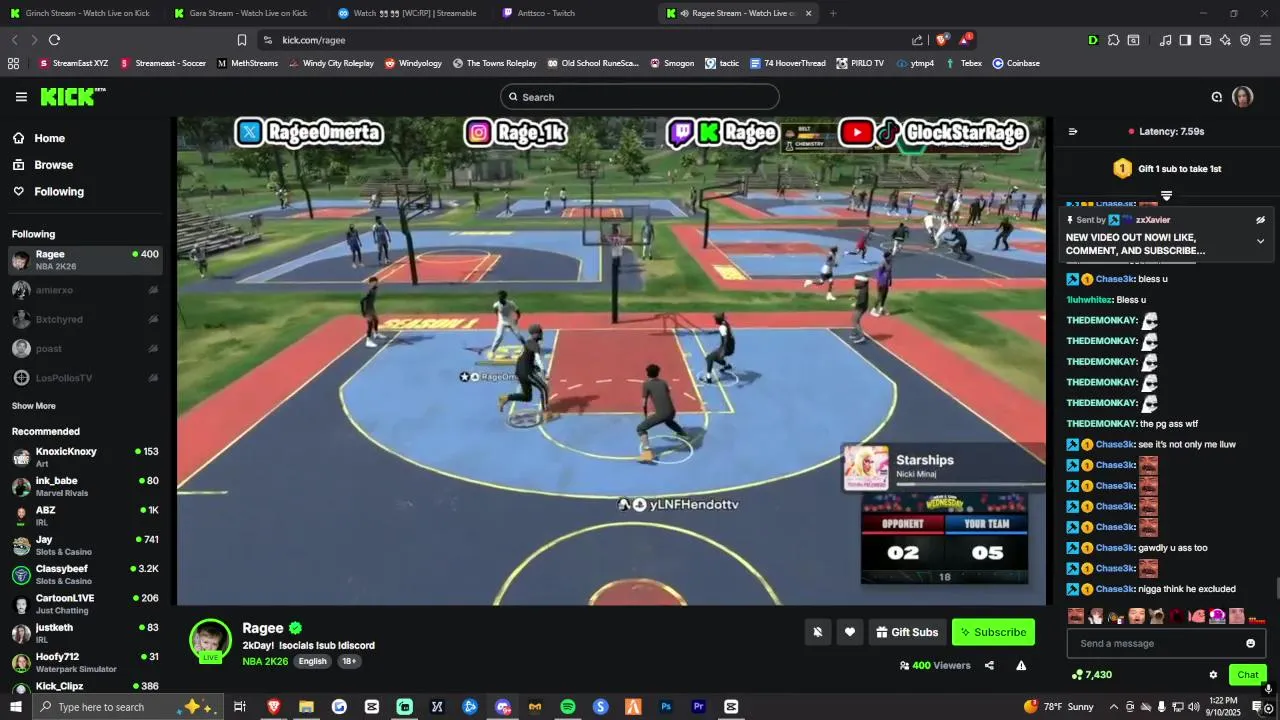Open the browser main menu

1266,40
